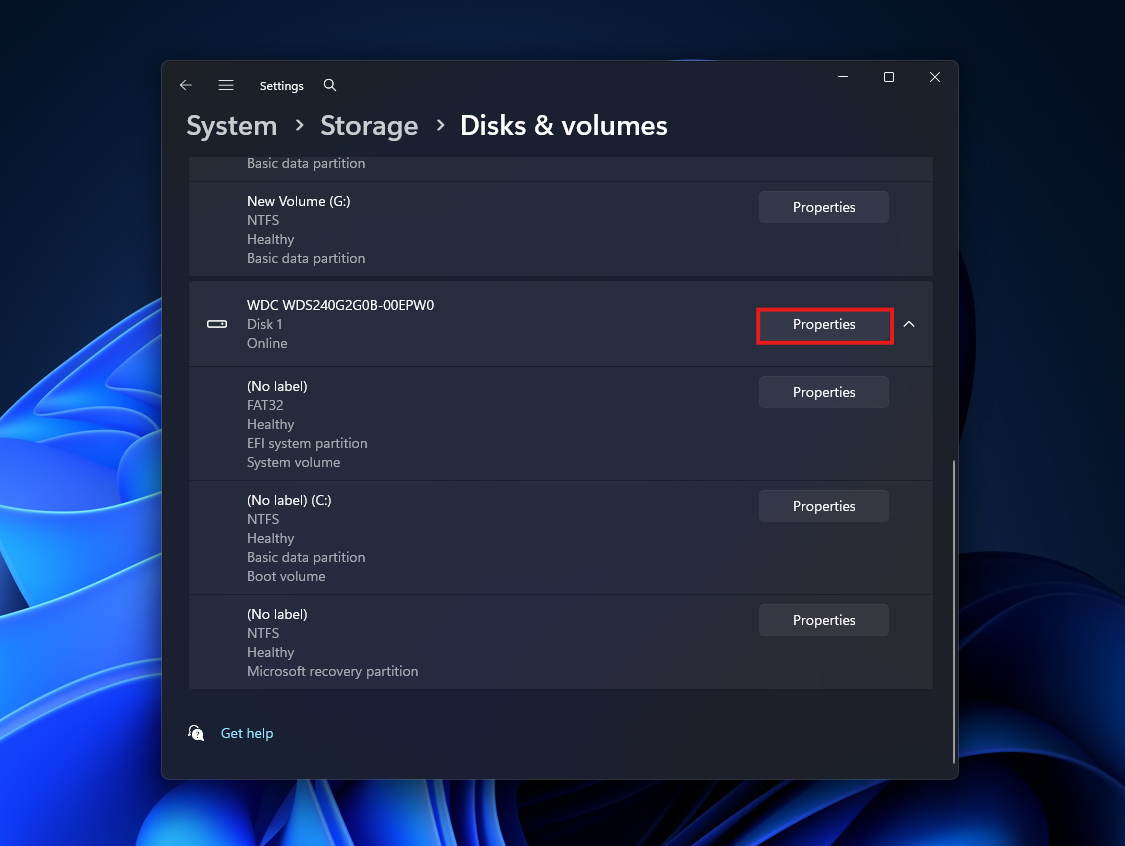1125x846 pixels.
Task: Open the Get help link
Action: coord(246,733)
